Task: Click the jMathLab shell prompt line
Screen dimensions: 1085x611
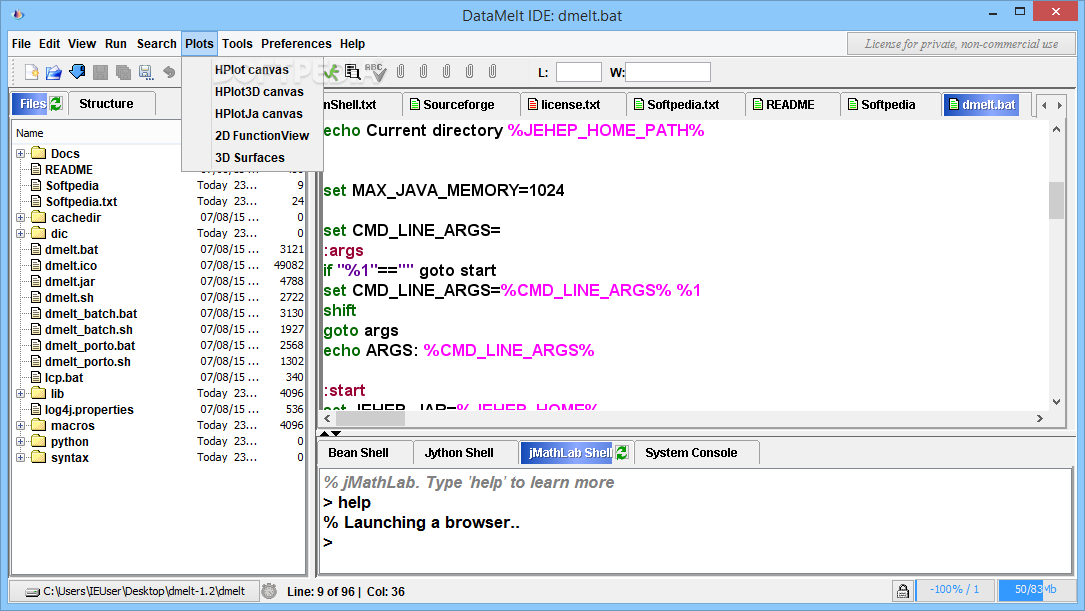Action: pos(695,542)
